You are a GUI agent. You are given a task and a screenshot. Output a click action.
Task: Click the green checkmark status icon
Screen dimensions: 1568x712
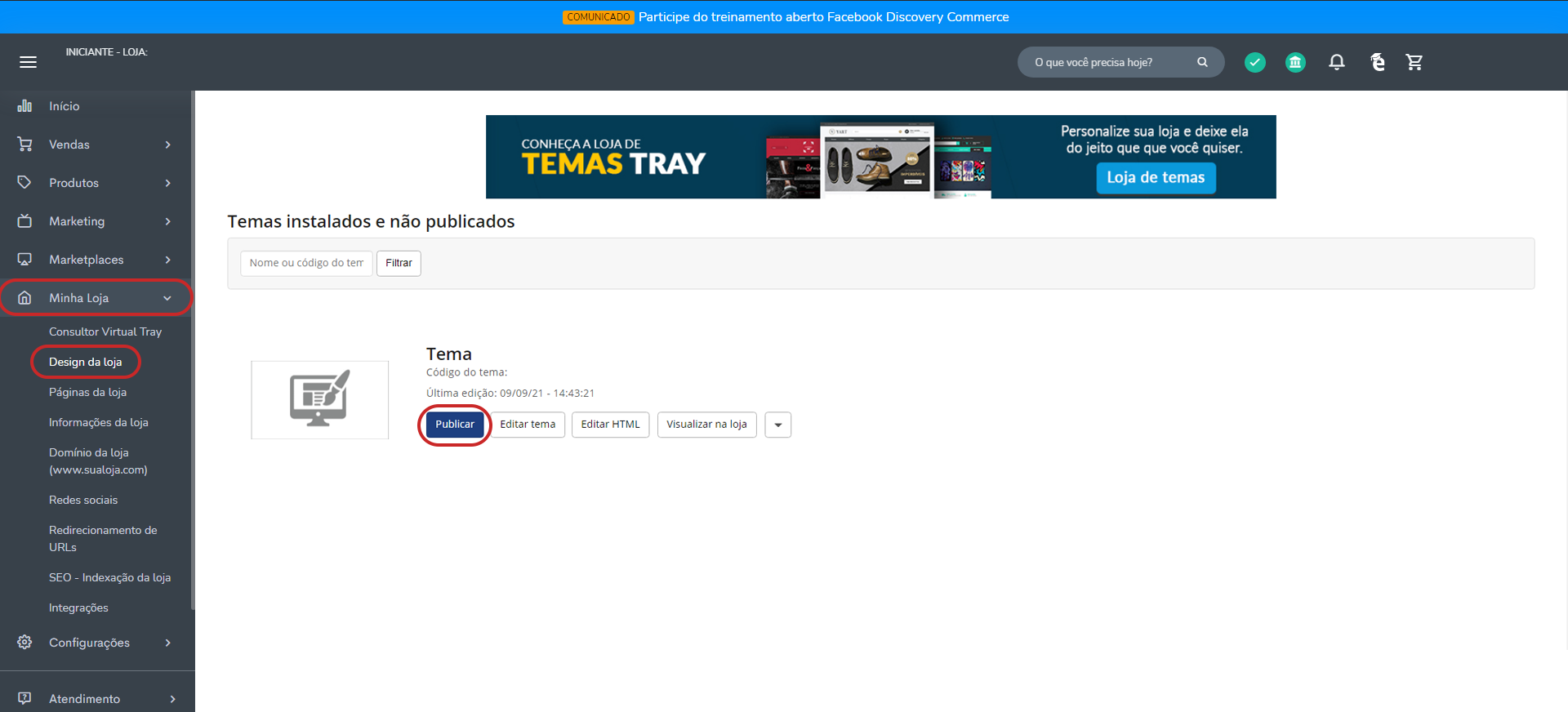1255,62
